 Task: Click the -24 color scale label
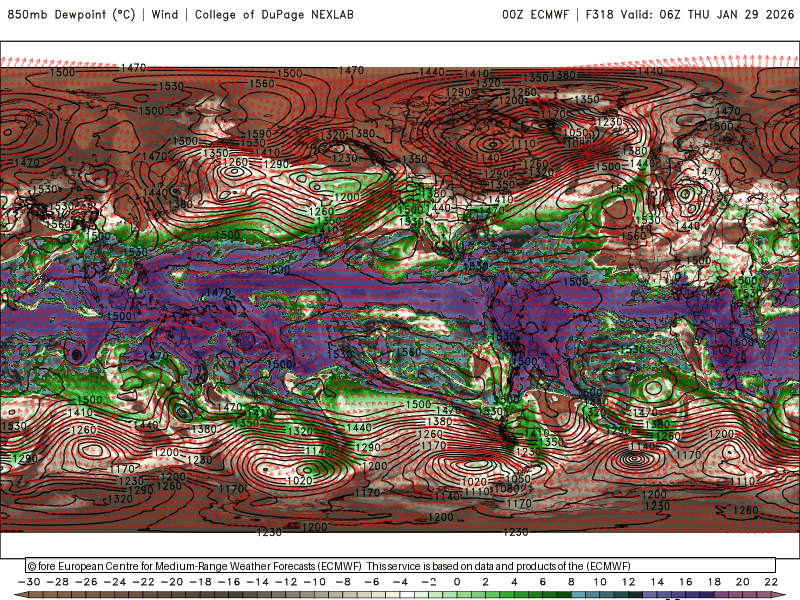click(115, 582)
